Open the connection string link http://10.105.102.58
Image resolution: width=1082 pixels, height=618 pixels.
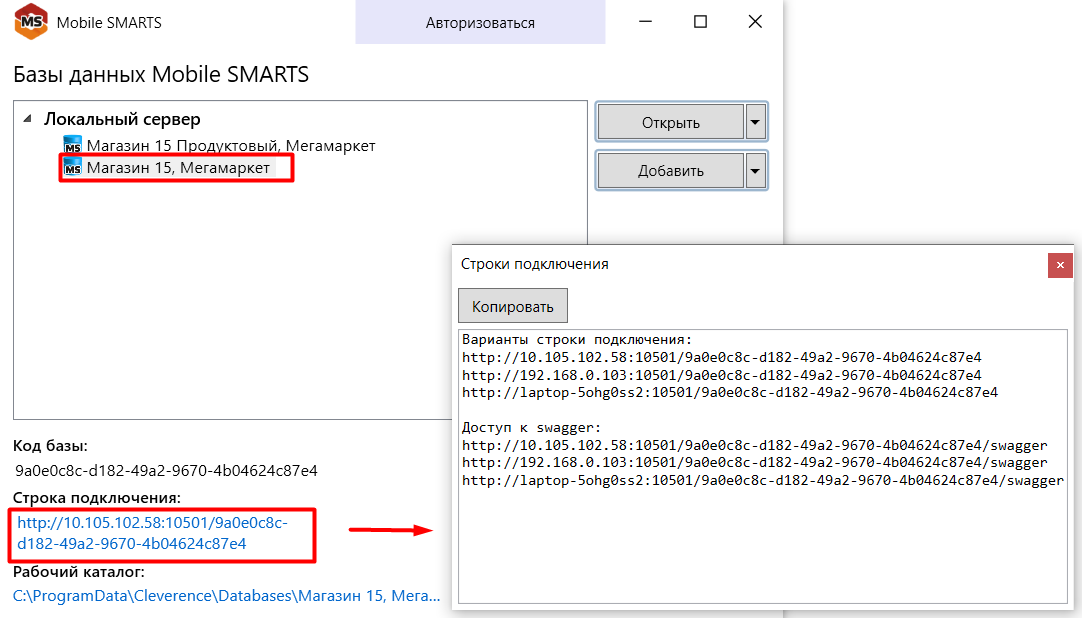coord(153,533)
